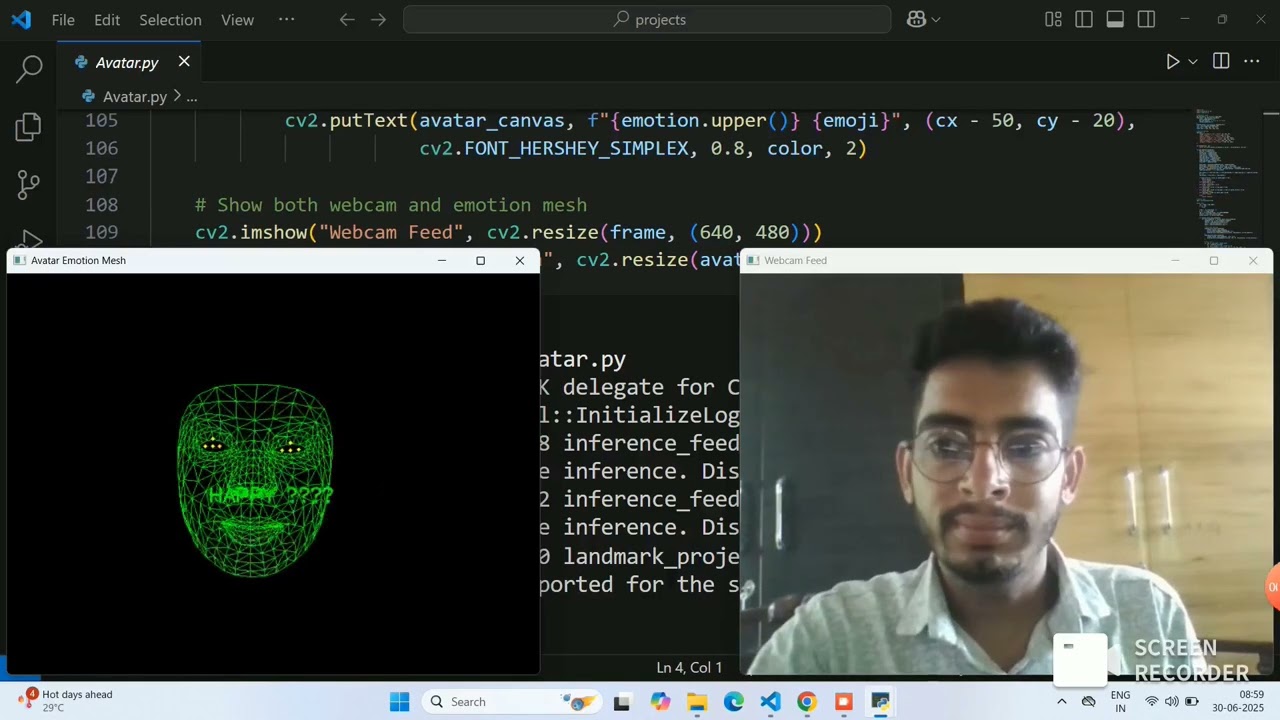Click the taskbar Search box
The image size is (1280, 720).
[x=512, y=702]
